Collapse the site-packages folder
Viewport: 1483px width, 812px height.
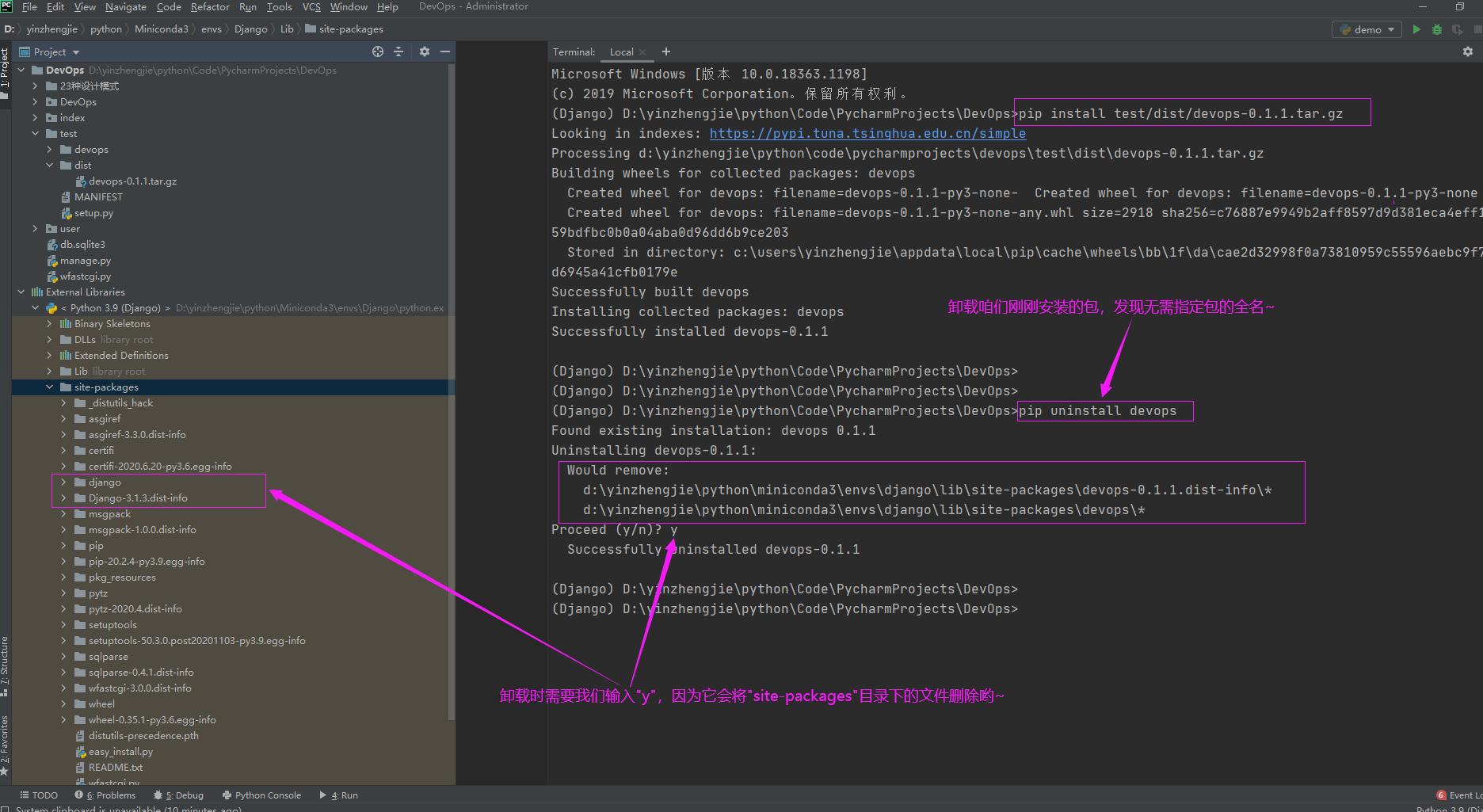coord(50,387)
